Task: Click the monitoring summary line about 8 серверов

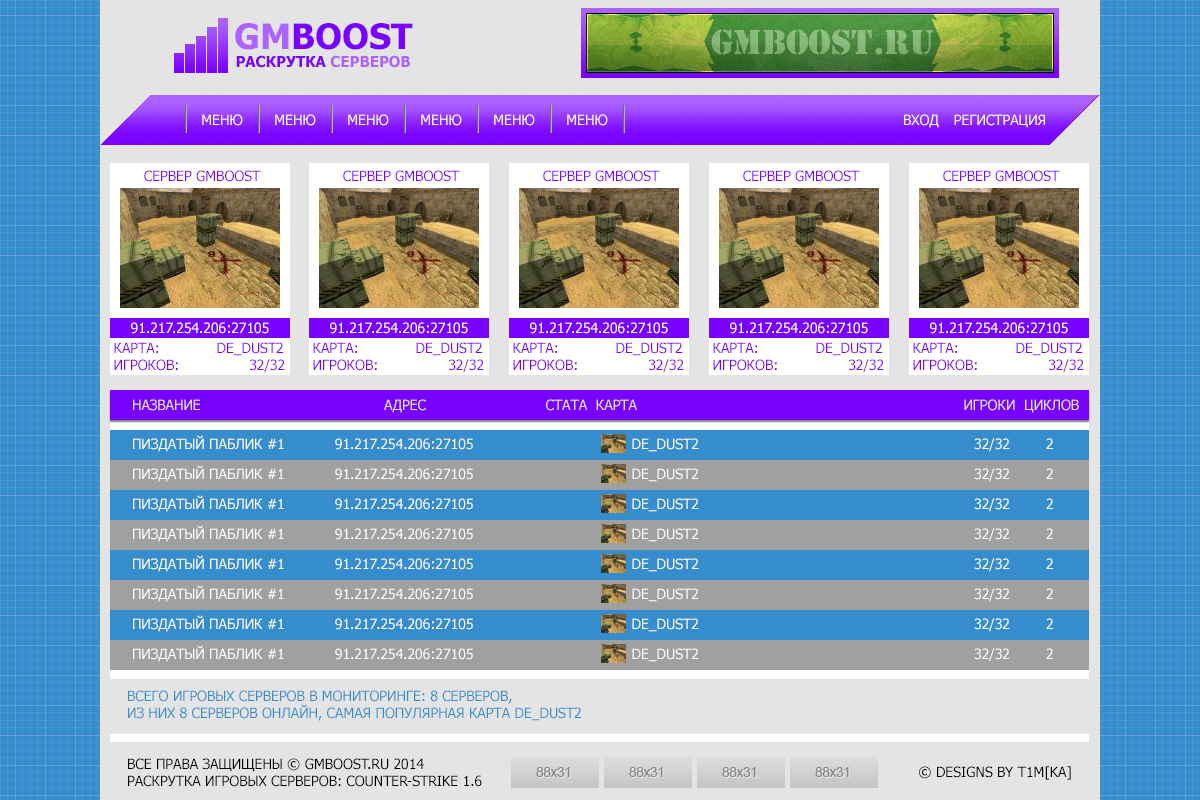Action: [319, 695]
